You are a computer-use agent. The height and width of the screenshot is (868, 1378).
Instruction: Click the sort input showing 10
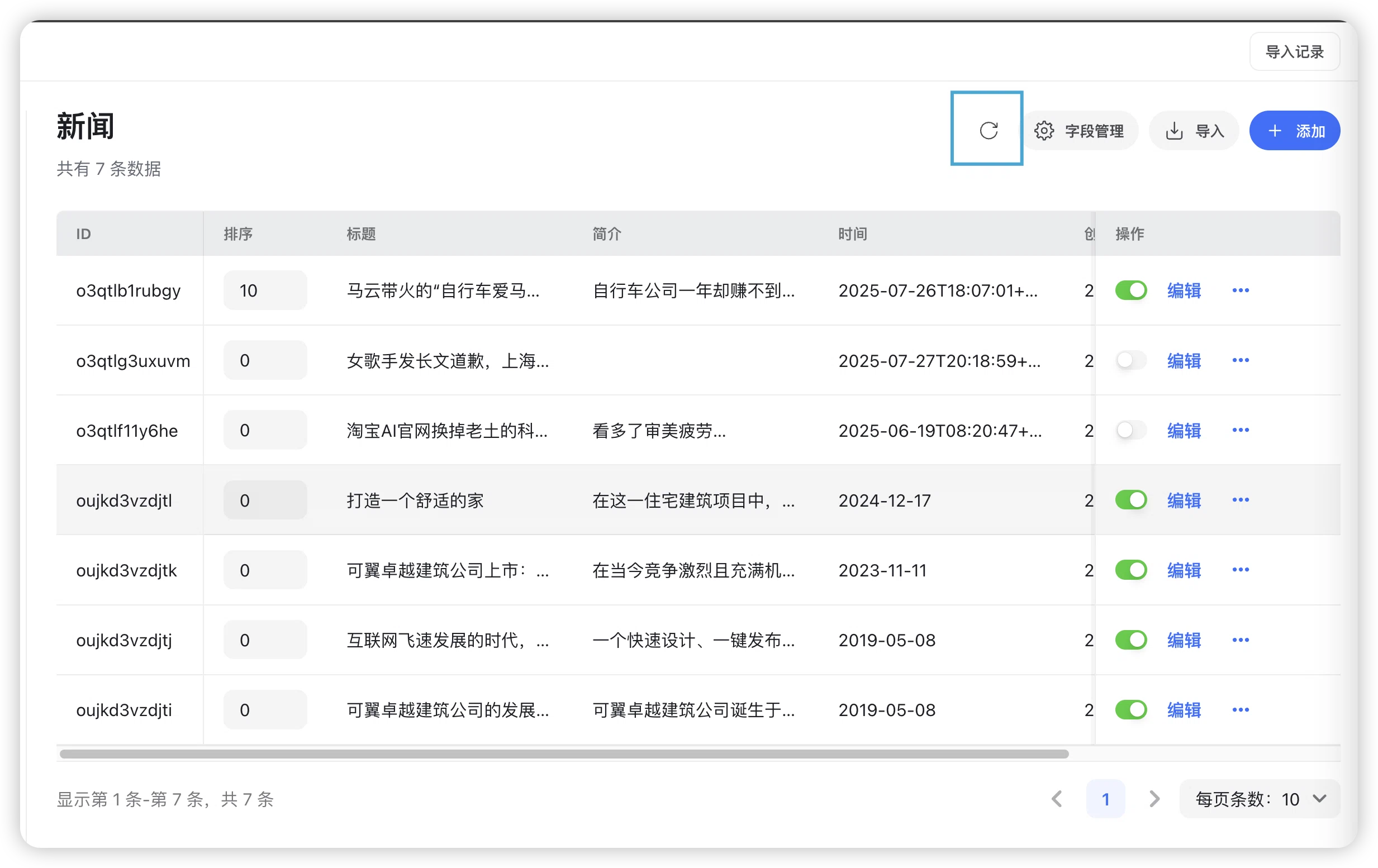point(265,290)
